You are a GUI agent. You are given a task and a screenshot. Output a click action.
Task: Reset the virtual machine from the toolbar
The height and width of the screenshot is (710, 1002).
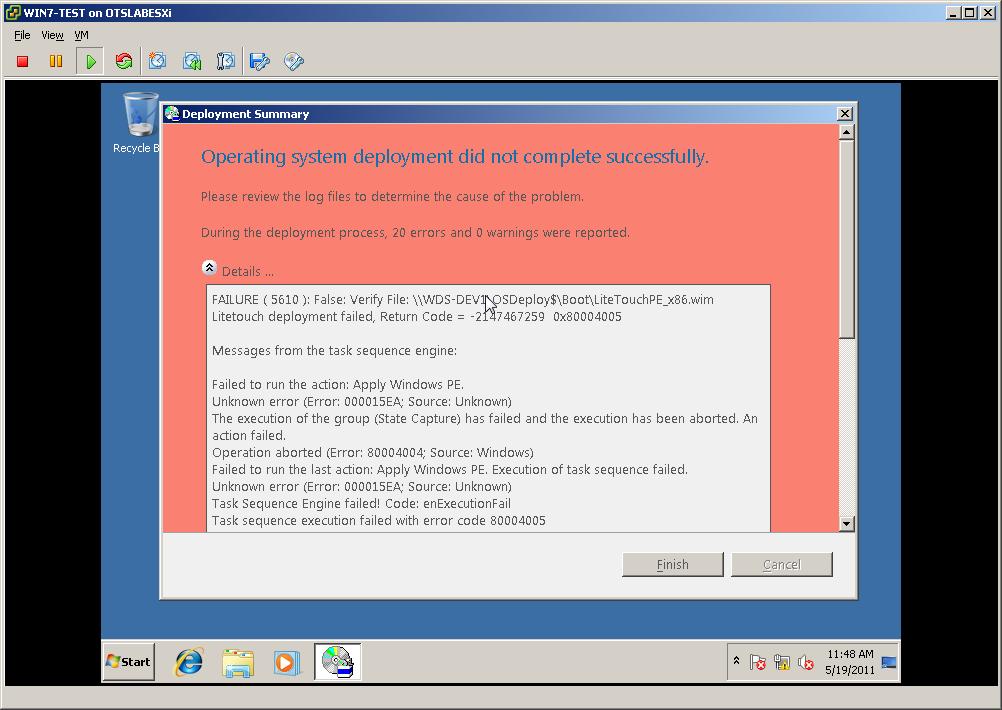[x=124, y=62]
